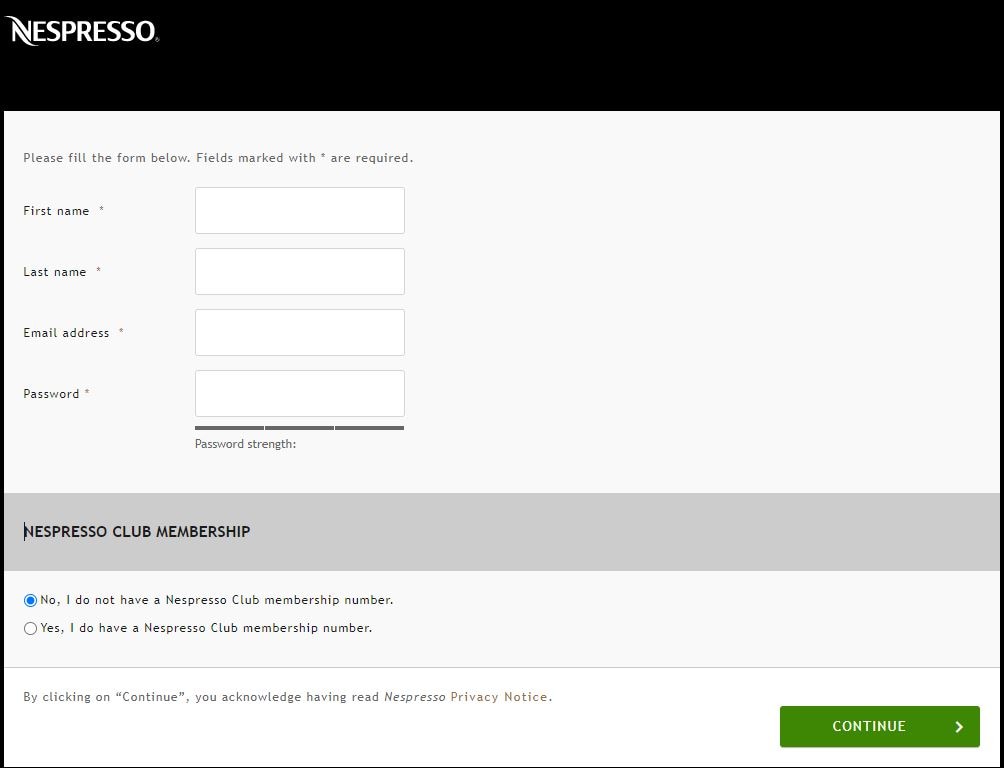
Task: Click the Password input field
Action: click(300, 393)
